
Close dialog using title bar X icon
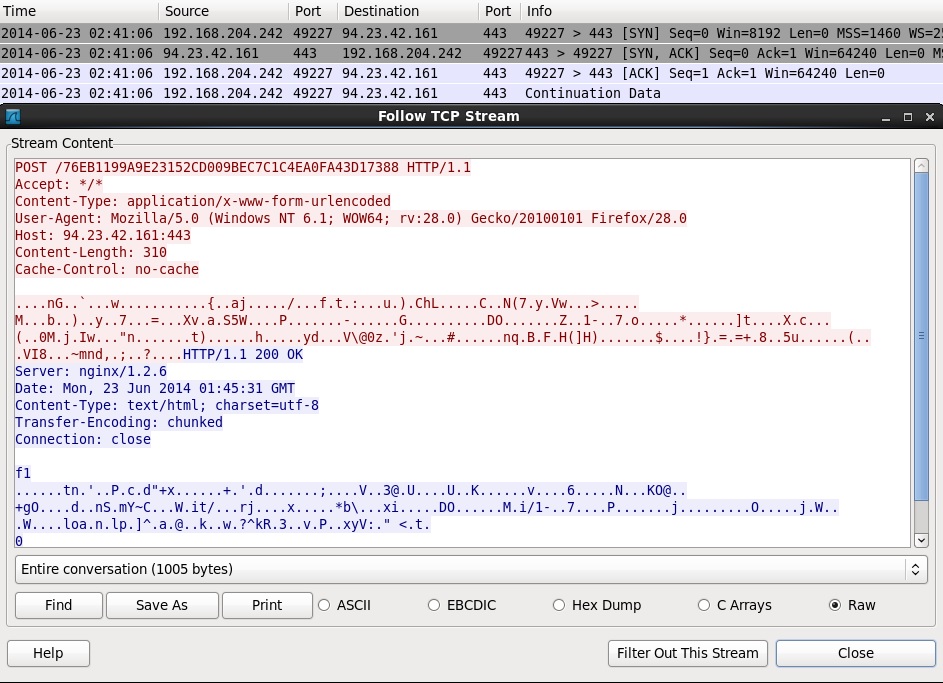(x=928, y=116)
